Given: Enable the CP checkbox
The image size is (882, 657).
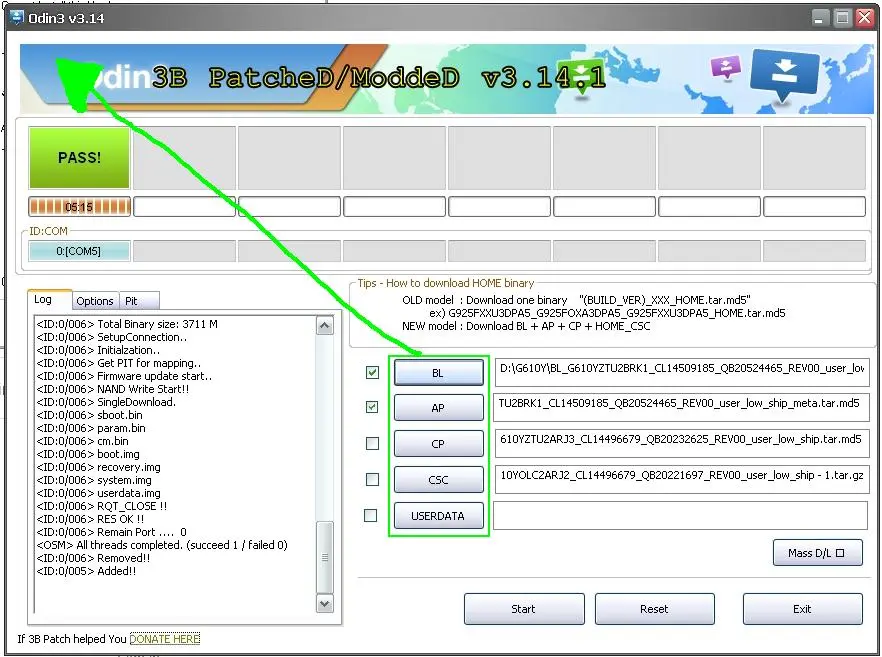Looking at the screenshot, I should [x=372, y=443].
